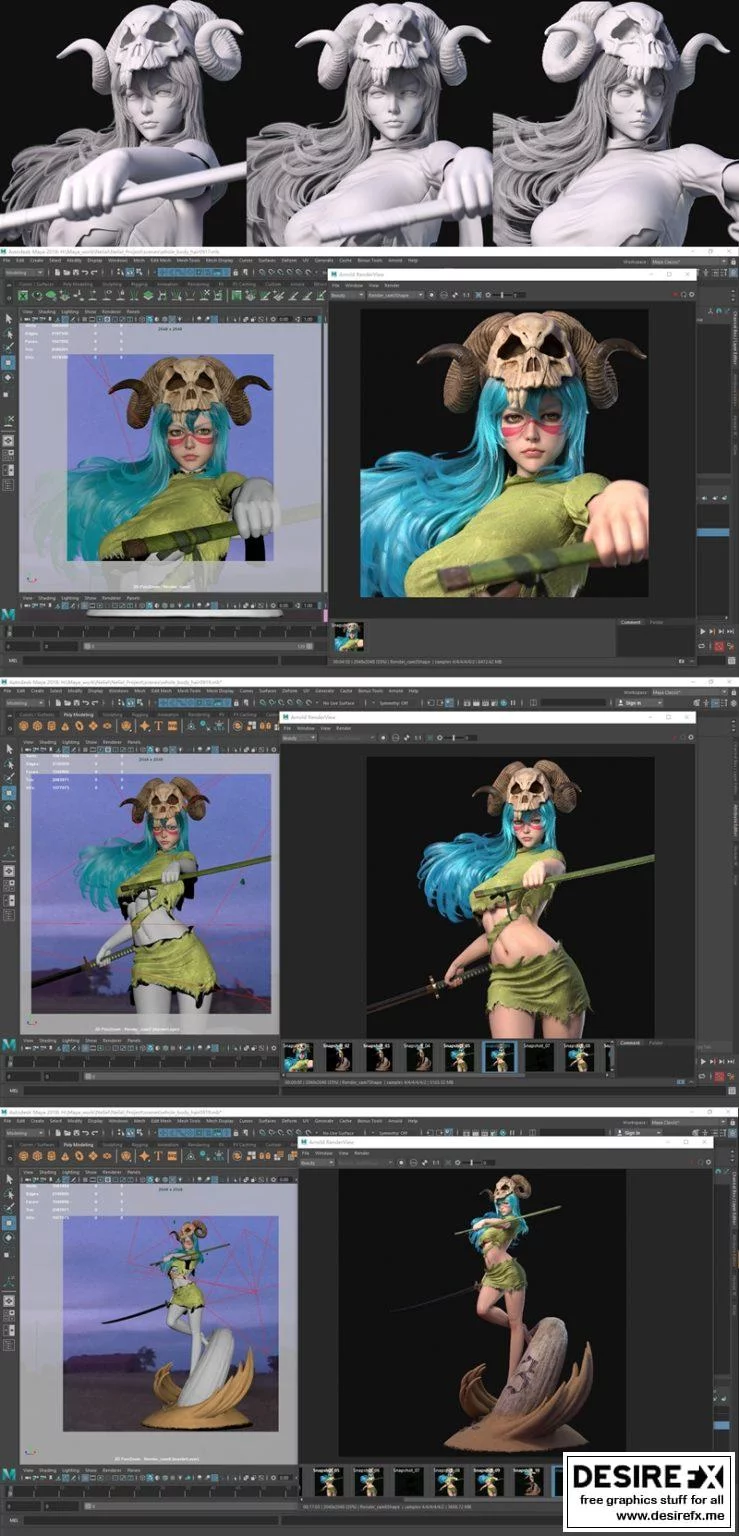739x1536 pixels.
Task: Switch to the Poly Modeling shelf tab in the half-body window
Action: 78,715
